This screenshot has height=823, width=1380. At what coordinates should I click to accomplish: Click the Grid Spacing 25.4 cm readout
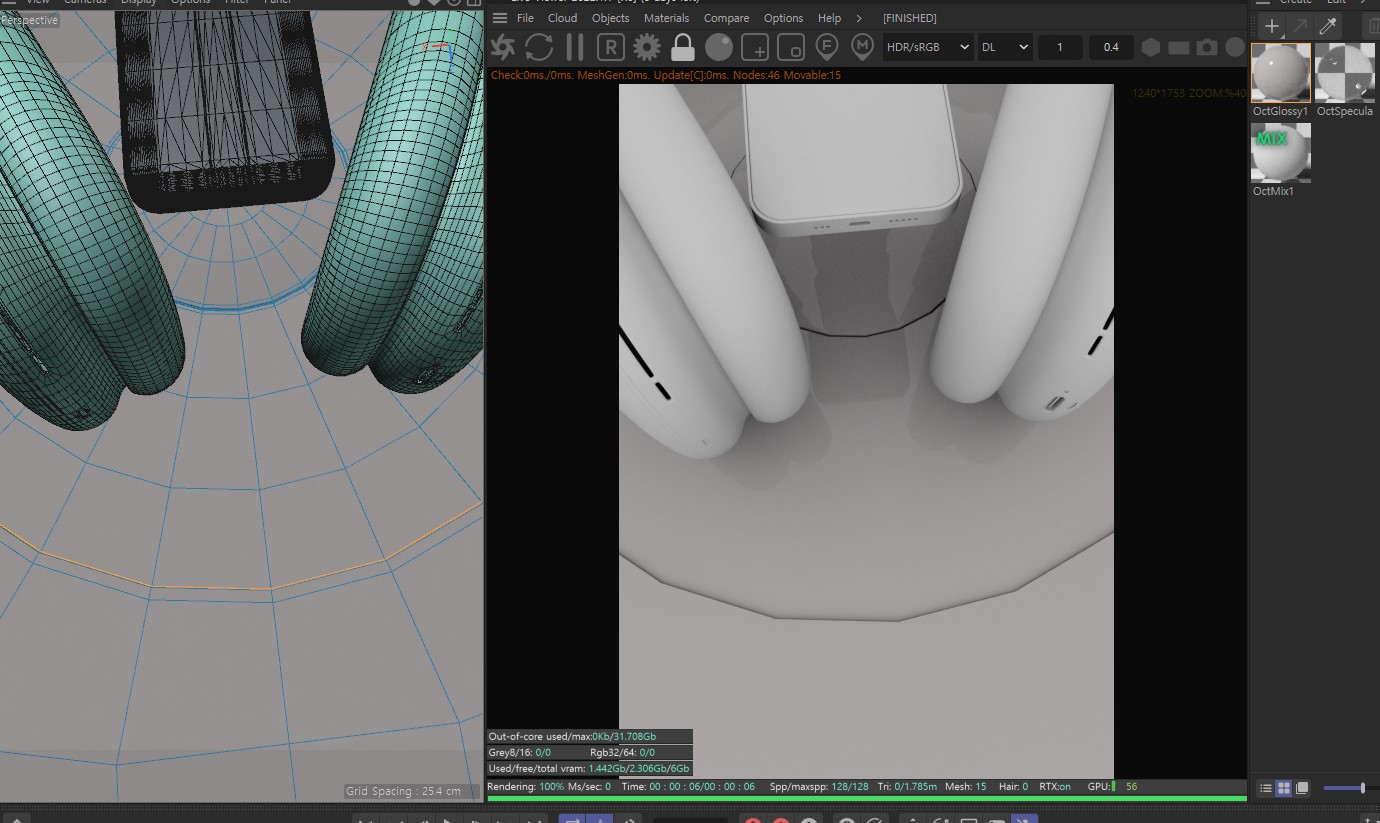coord(404,791)
